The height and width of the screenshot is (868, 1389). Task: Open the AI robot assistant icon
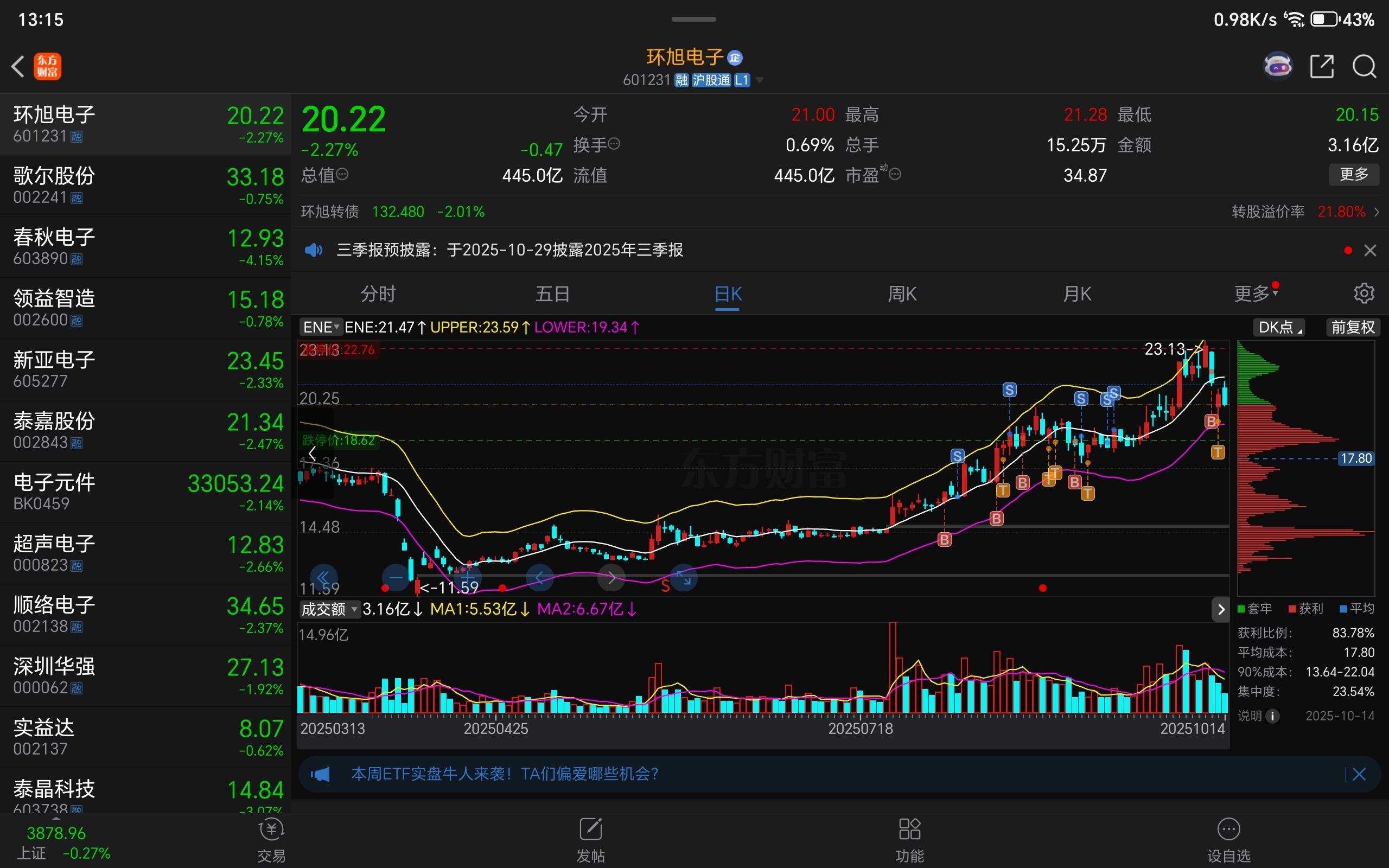(1278, 66)
